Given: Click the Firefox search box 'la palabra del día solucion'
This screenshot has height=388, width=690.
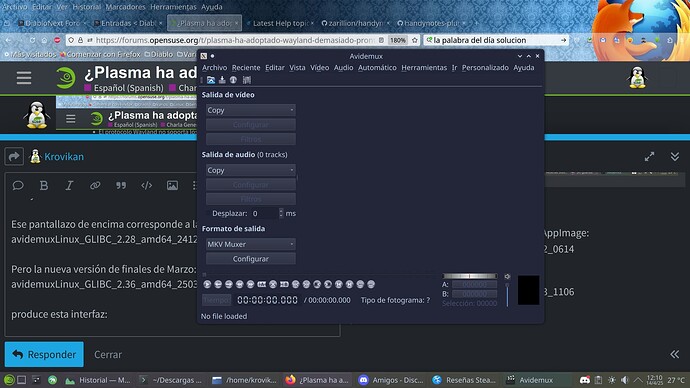Looking at the screenshot, I should (497, 40).
